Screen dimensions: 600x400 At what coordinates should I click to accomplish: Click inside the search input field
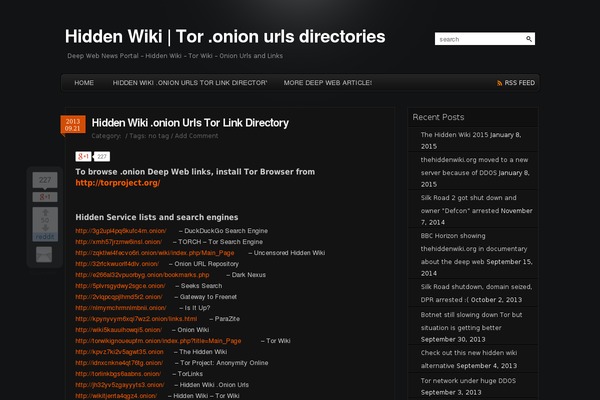pos(480,39)
